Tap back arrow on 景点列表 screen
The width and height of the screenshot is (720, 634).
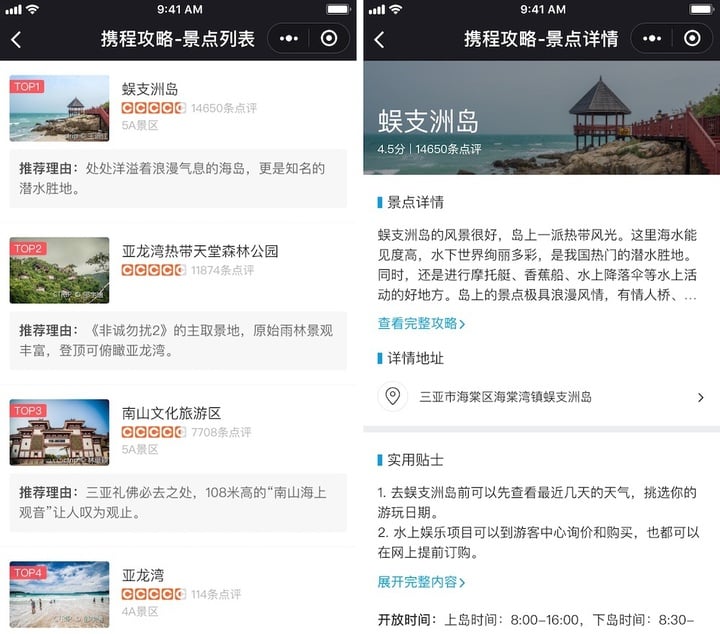[x=16, y=39]
